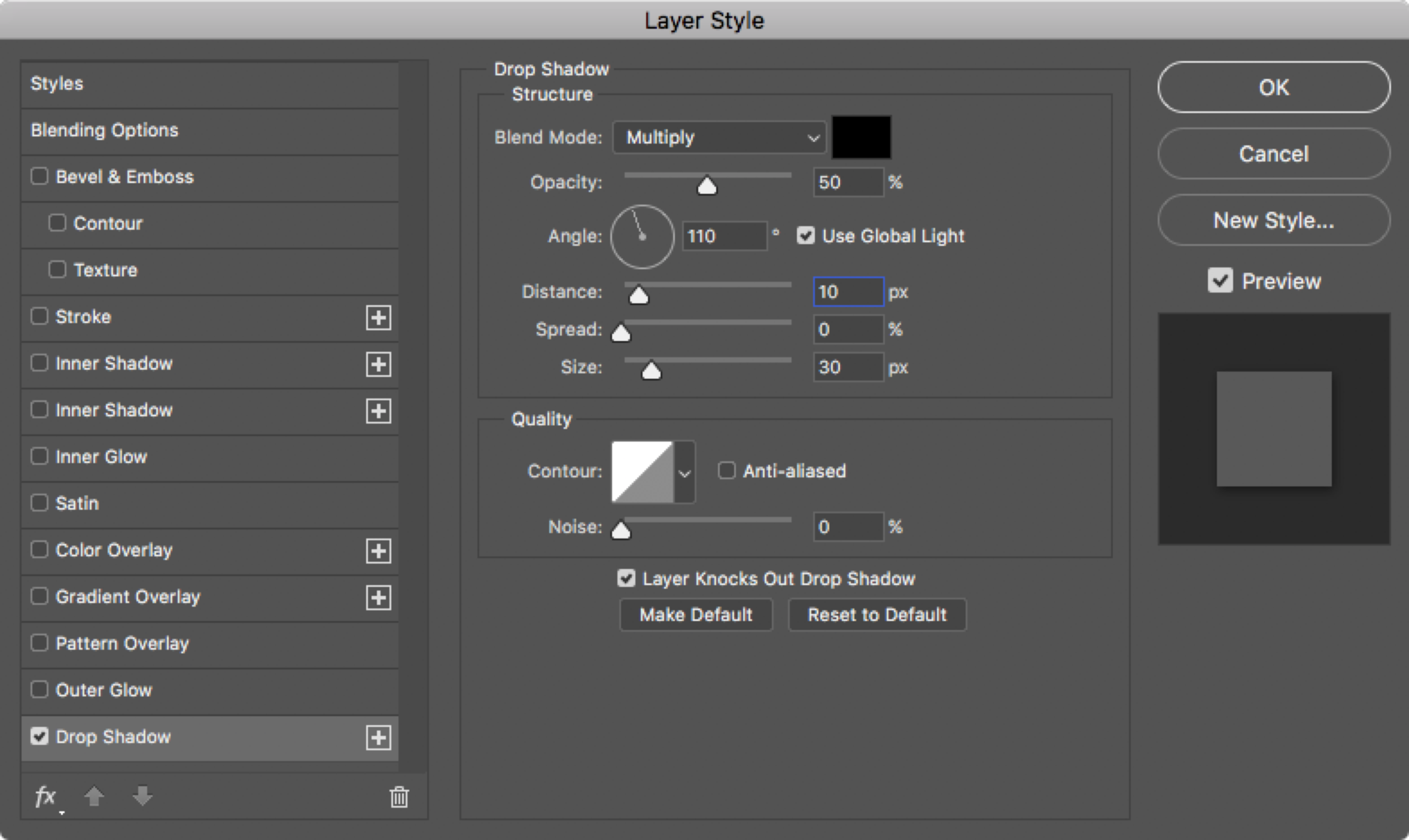Select the Pattern Overlay row
The width and height of the screenshot is (1409, 840).
(209, 644)
